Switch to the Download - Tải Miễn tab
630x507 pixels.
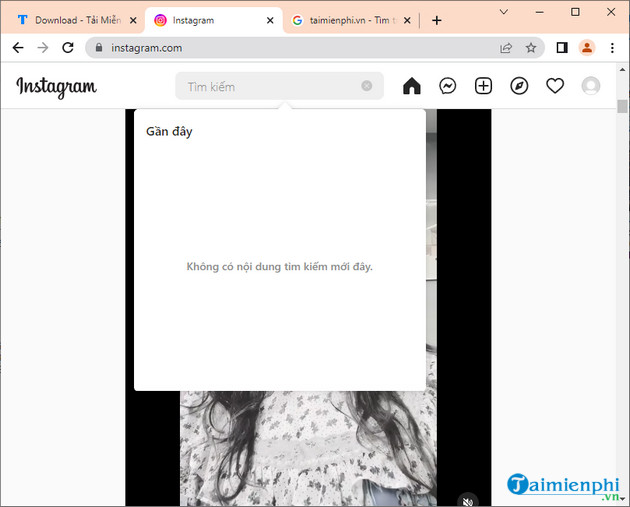point(70,20)
